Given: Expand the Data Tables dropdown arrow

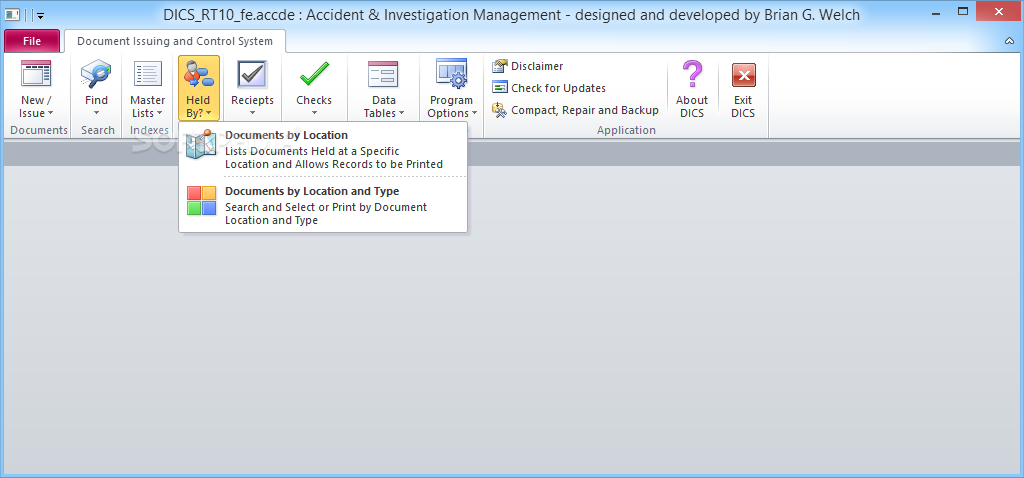Looking at the screenshot, I should [402, 113].
